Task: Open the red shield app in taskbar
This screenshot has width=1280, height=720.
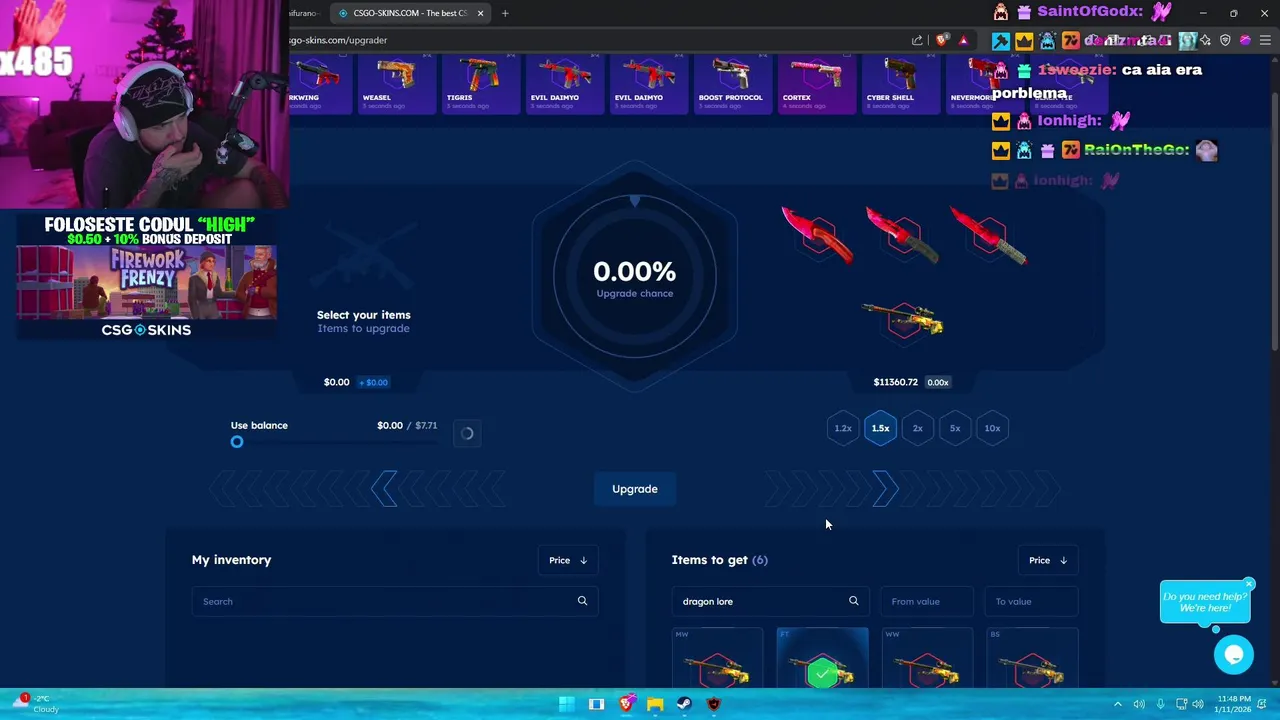Action: point(713,704)
